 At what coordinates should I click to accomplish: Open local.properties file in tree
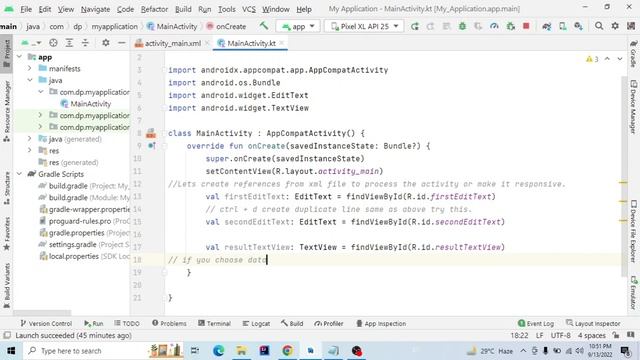[x=84, y=256]
